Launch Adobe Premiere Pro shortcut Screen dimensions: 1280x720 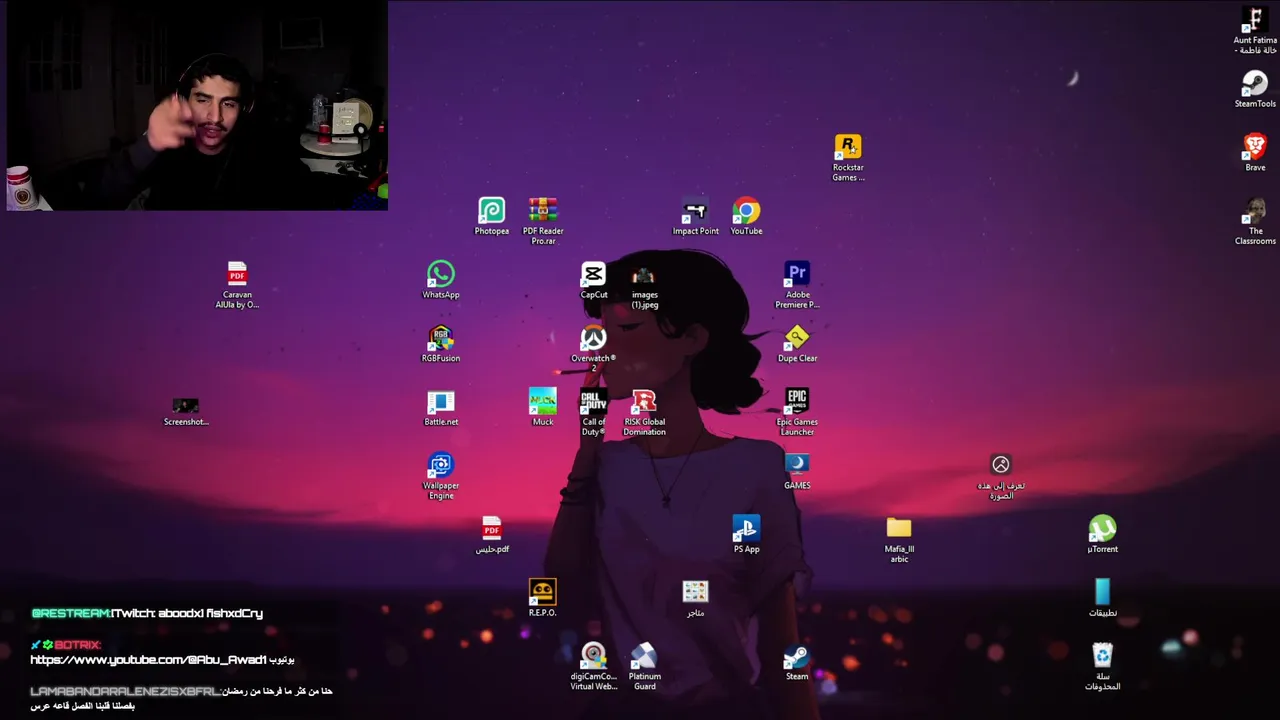(x=797, y=285)
